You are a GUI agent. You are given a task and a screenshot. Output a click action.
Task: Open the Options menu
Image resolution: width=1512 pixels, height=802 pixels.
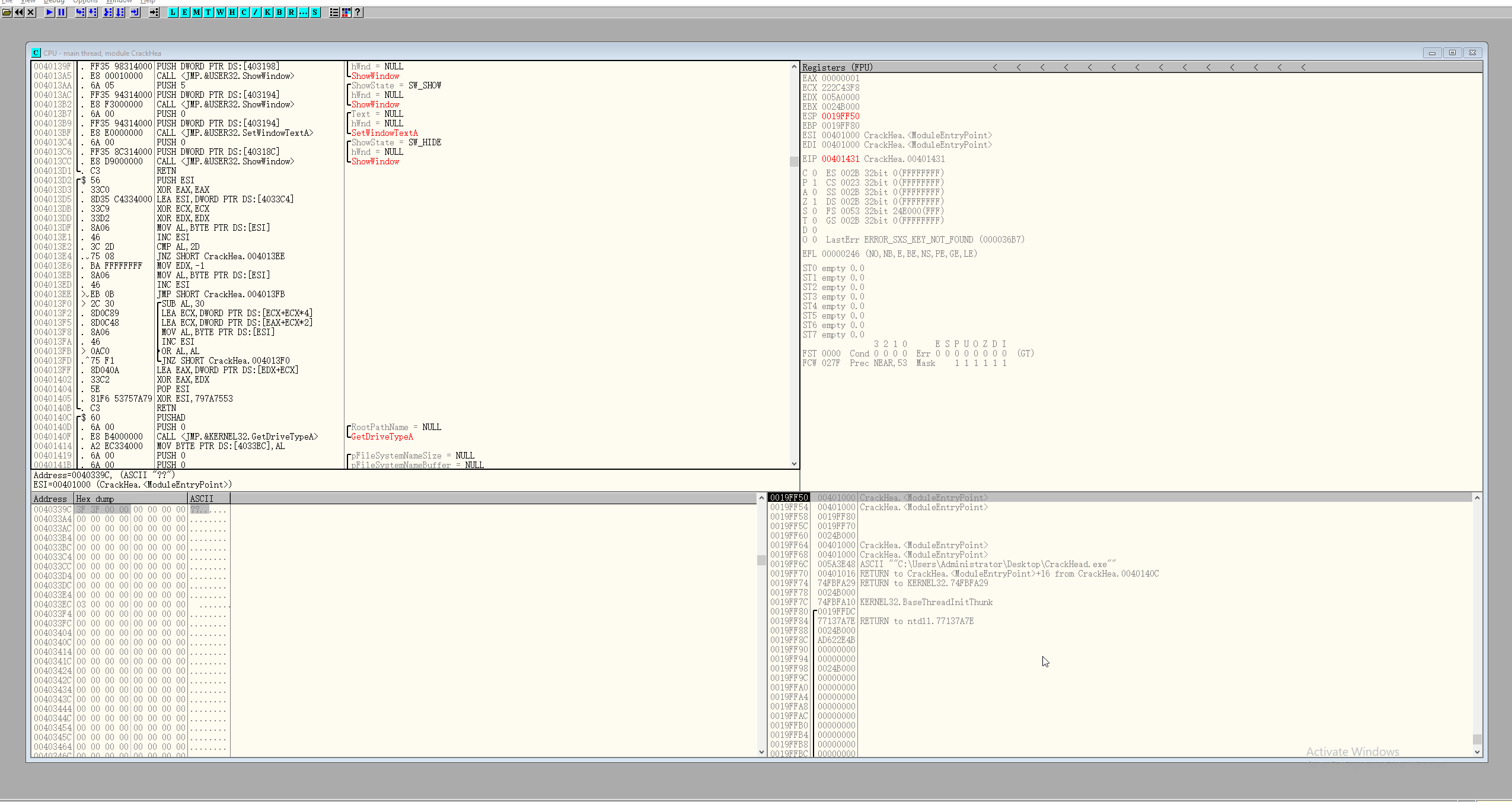pyautogui.click(x=85, y=2)
